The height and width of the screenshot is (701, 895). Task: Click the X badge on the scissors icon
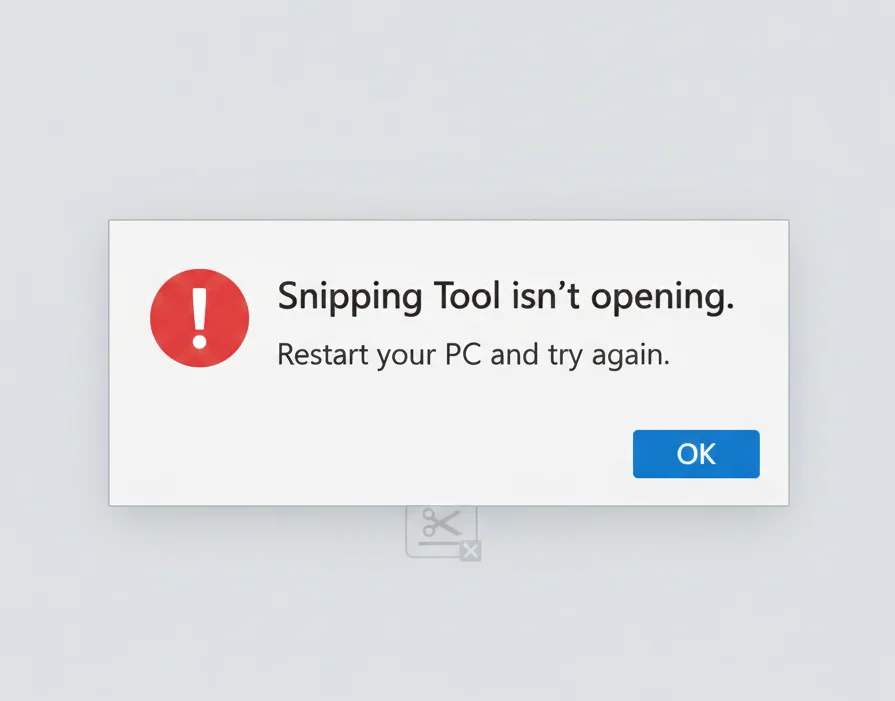[x=470, y=552]
